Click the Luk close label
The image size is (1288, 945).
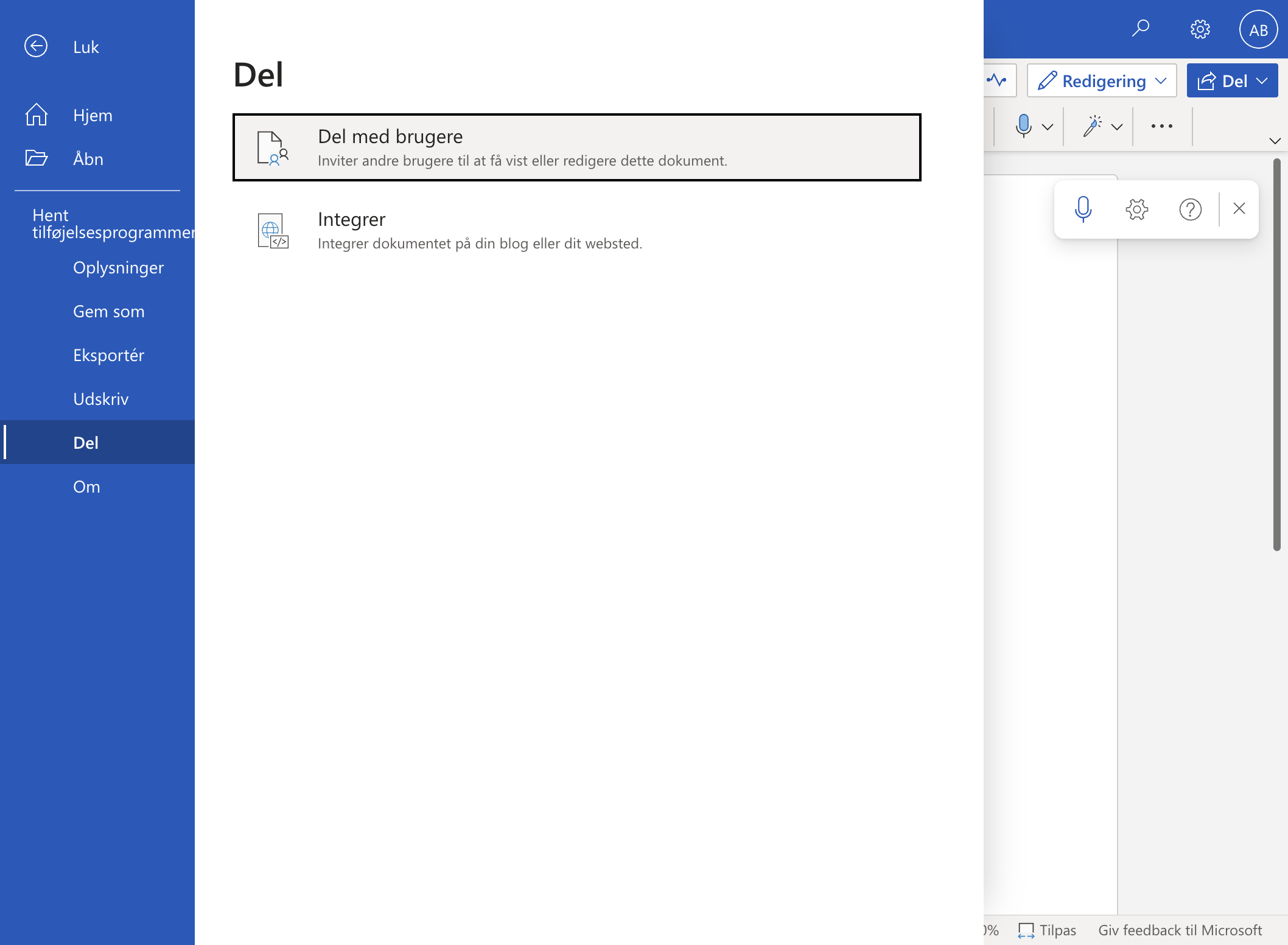[x=86, y=47]
